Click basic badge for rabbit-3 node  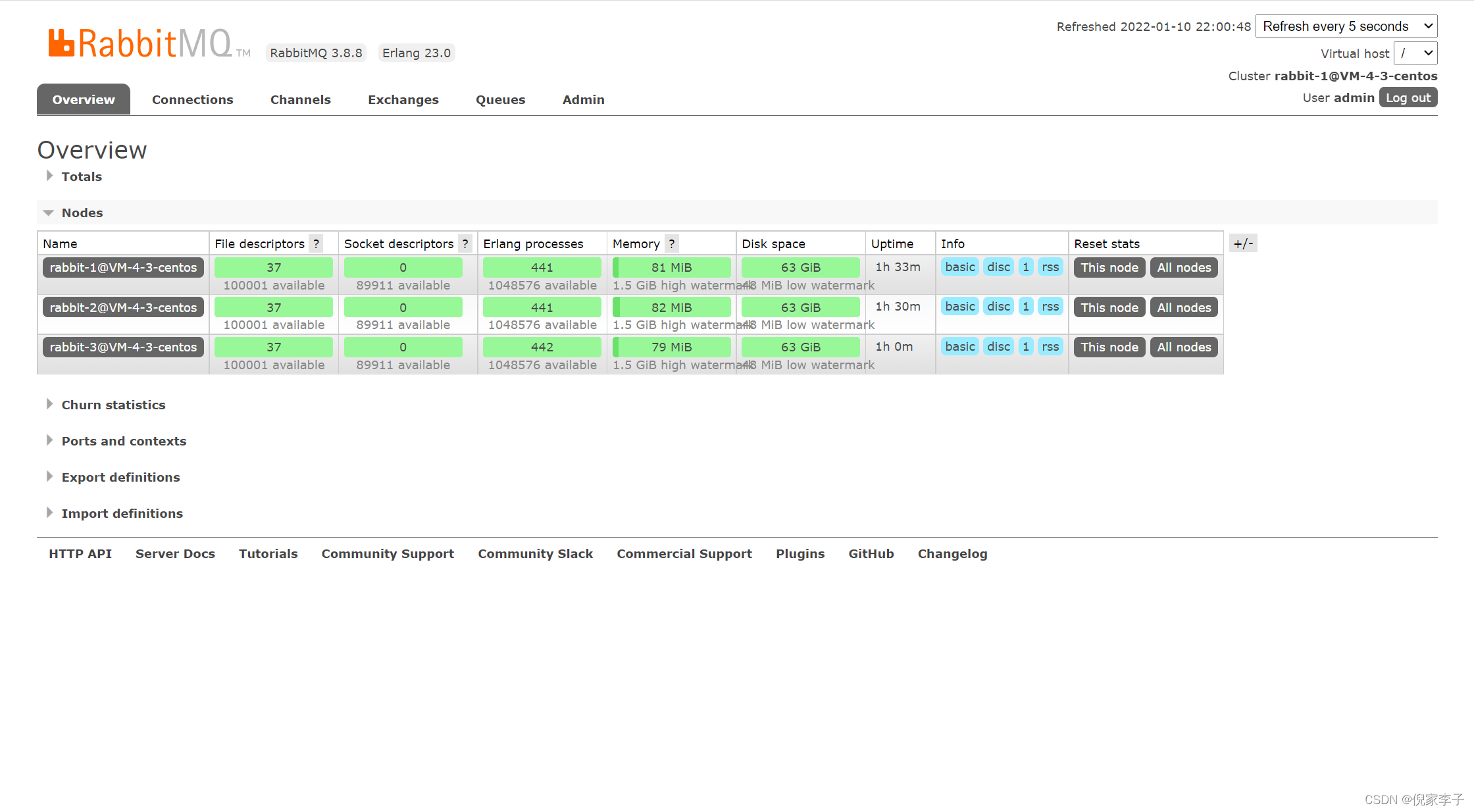click(x=960, y=347)
